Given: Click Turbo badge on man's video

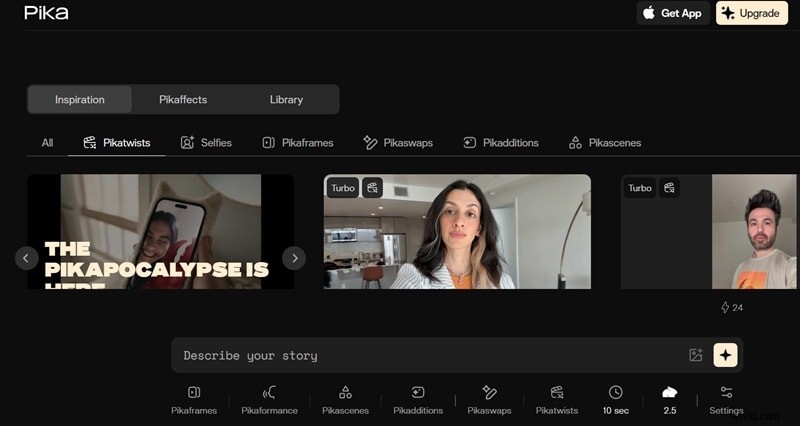Looking at the screenshot, I should click(x=640, y=188).
